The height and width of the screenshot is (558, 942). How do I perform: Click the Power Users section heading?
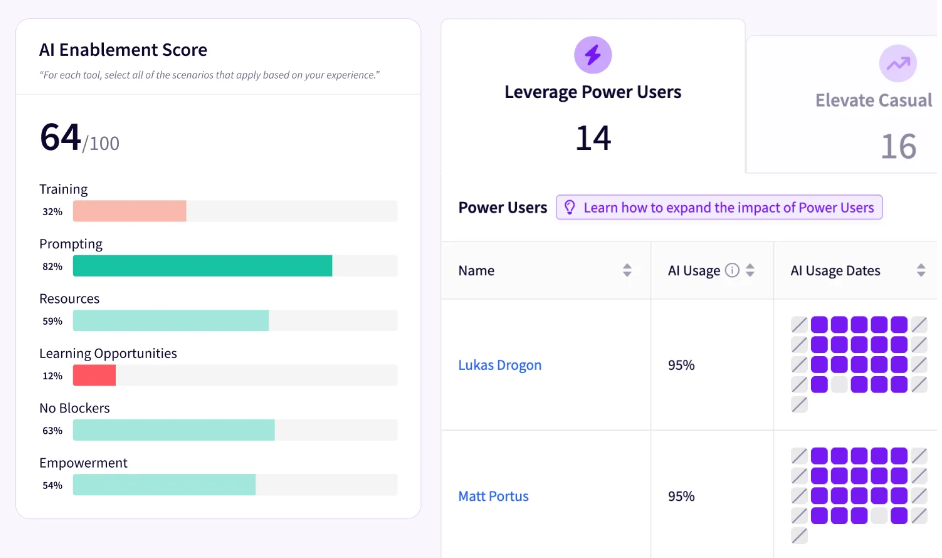[503, 207]
